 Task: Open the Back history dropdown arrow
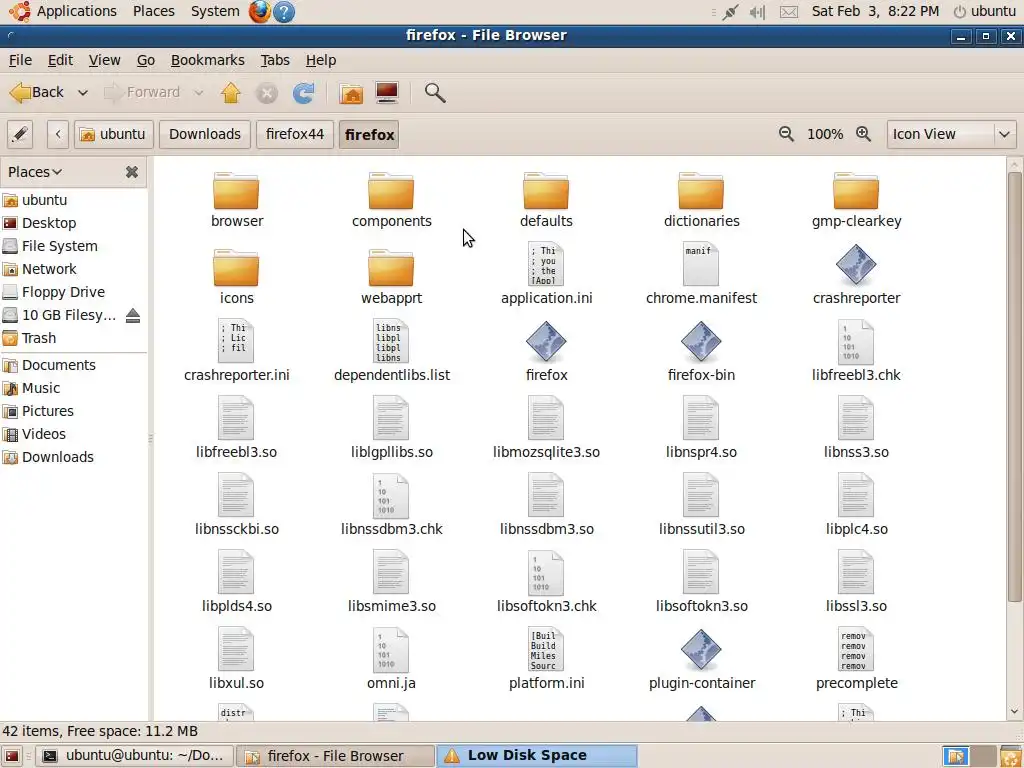click(x=83, y=93)
